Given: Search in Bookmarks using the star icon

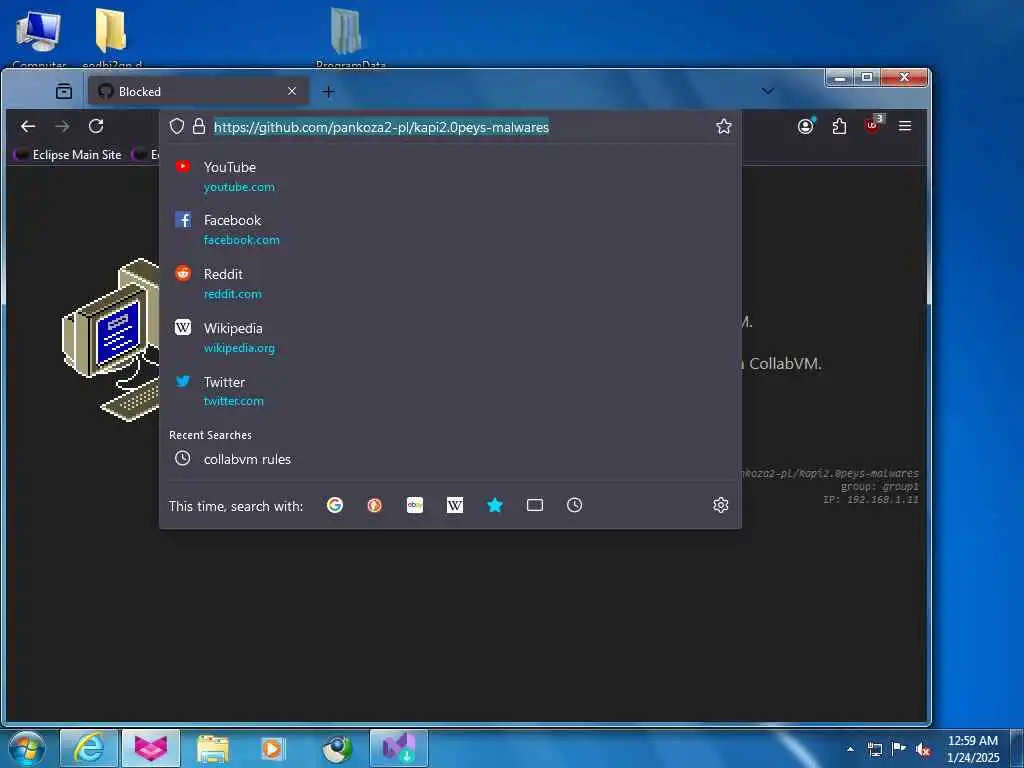Looking at the screenshot, I should click(495, 505).
